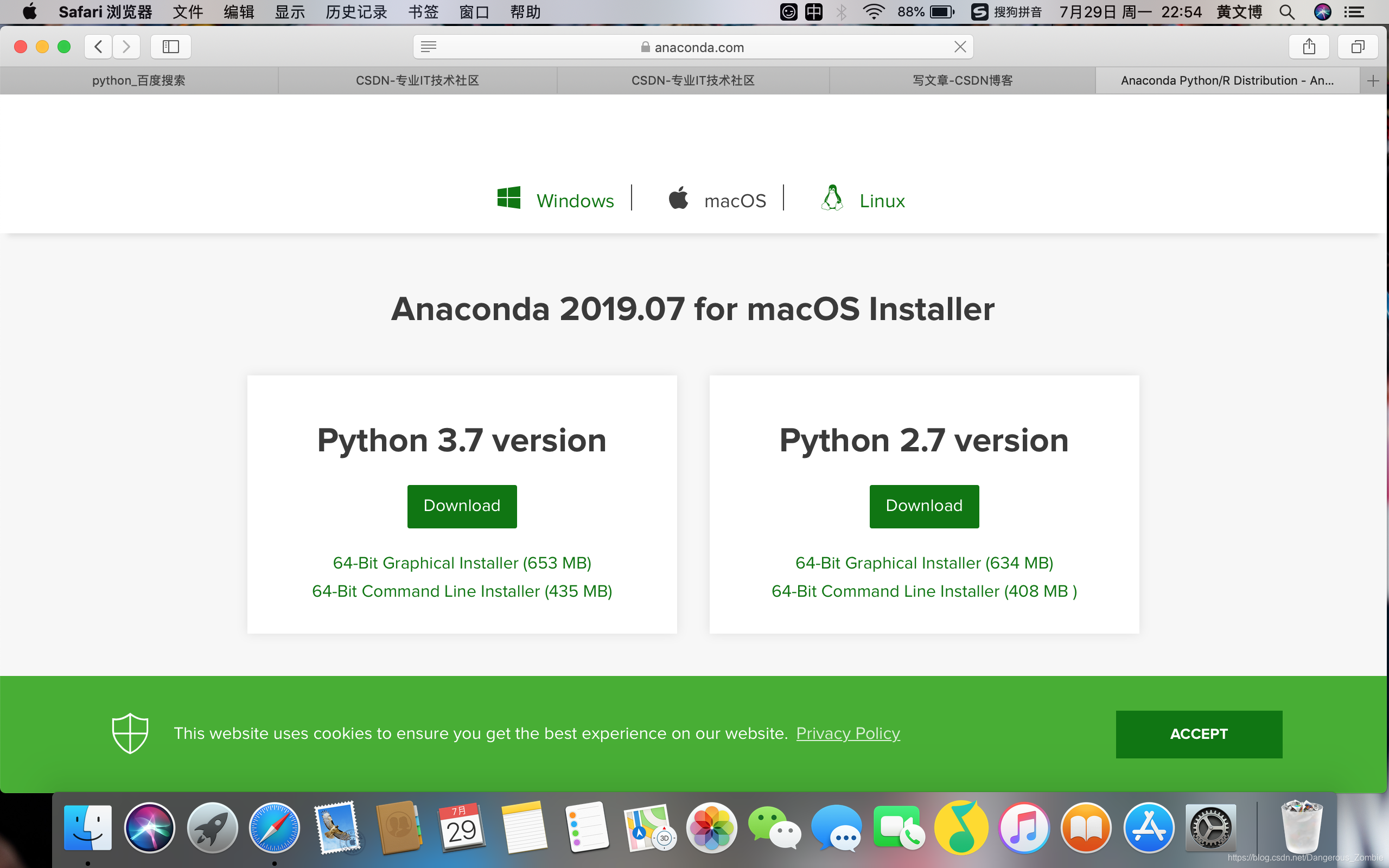Open the Apple menu

[29, 11]
